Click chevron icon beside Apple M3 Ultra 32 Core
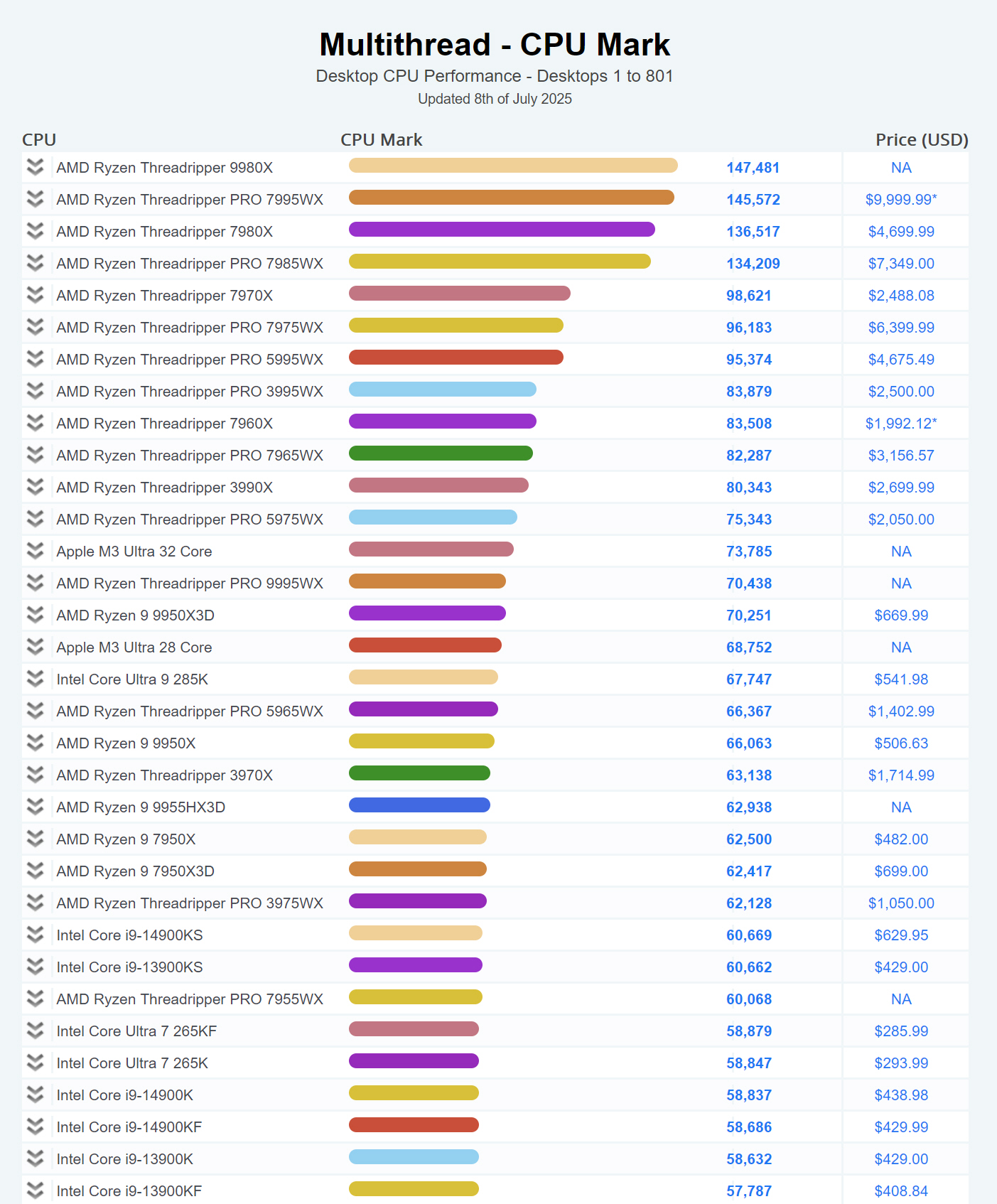997x1204 pixels. [35, 552]
